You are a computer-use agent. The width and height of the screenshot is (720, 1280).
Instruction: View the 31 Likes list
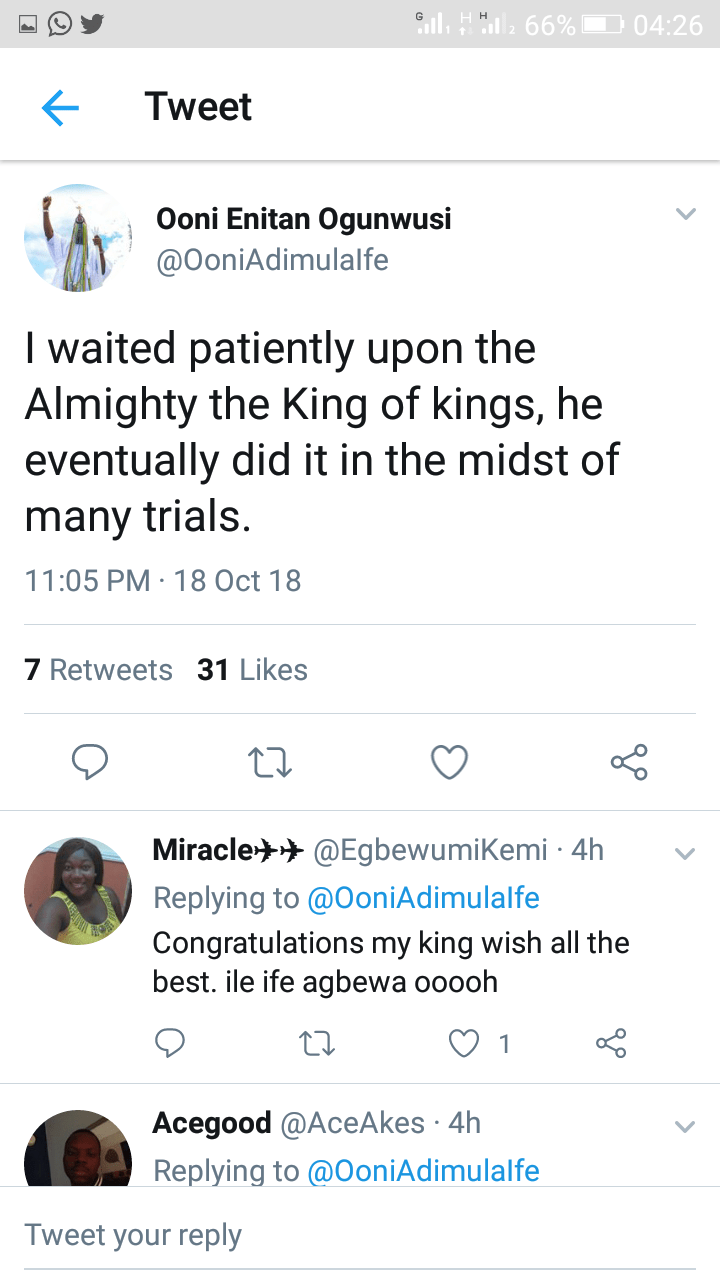tap(252, 670)
